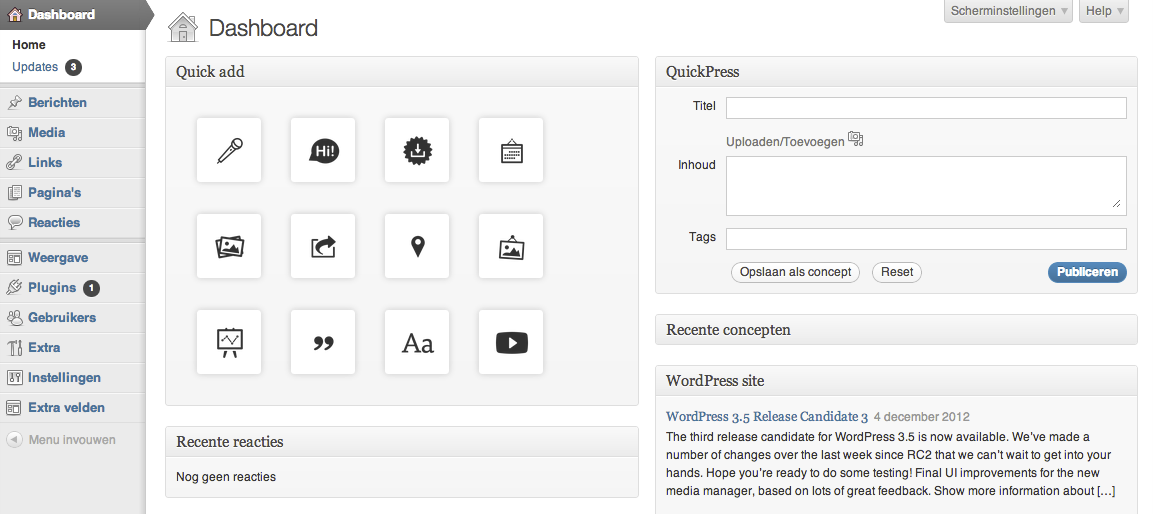The height and width of the screenshot is (514, 1153).
Task: Collapse the Quick add widget header
Action: (401, 72)
